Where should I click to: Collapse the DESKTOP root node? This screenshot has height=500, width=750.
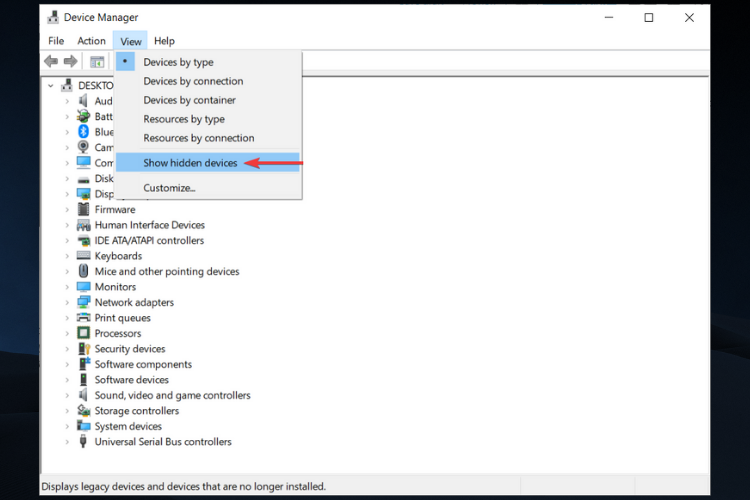(x=51, y=86)
